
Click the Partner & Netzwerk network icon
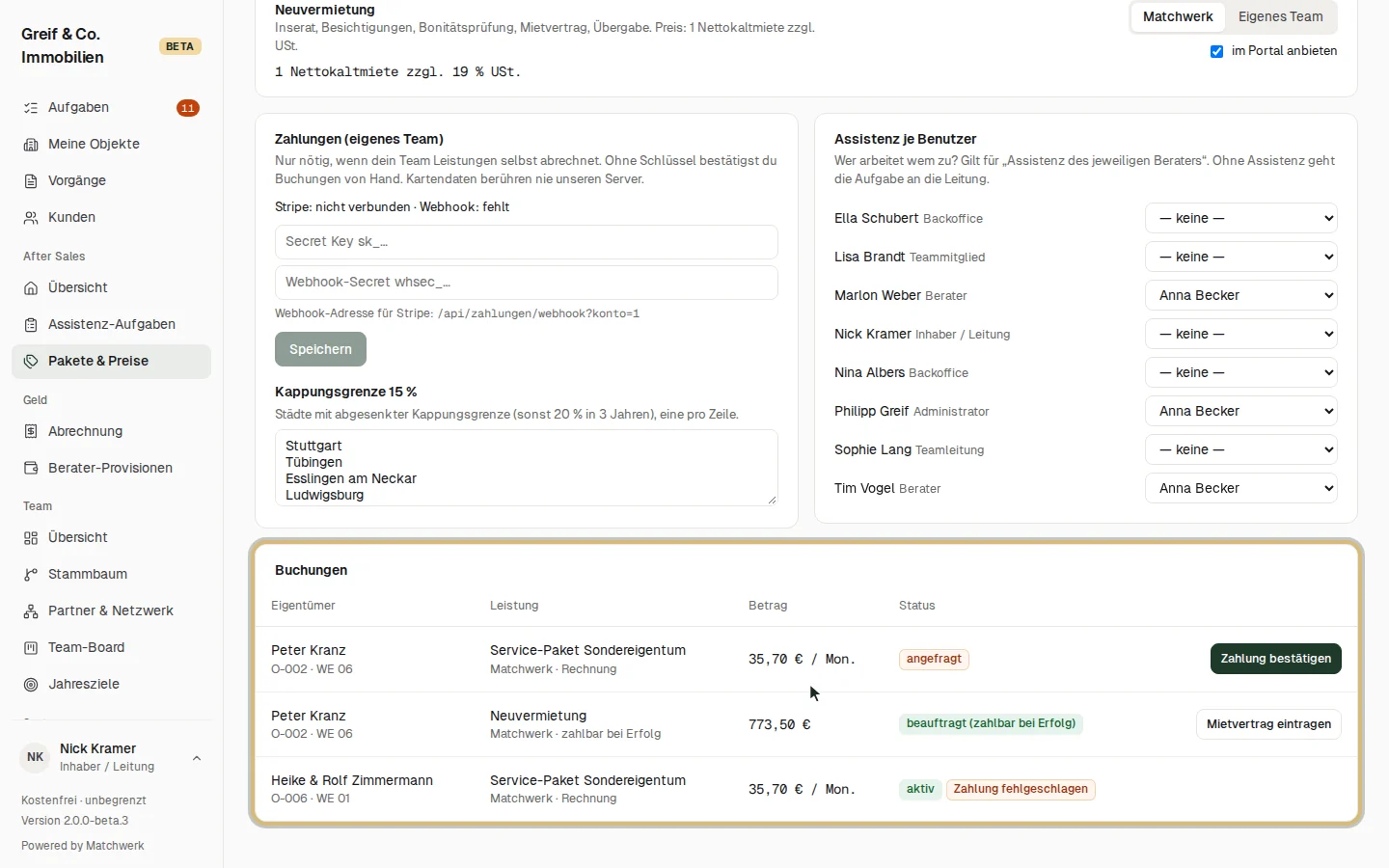[31, 611]
